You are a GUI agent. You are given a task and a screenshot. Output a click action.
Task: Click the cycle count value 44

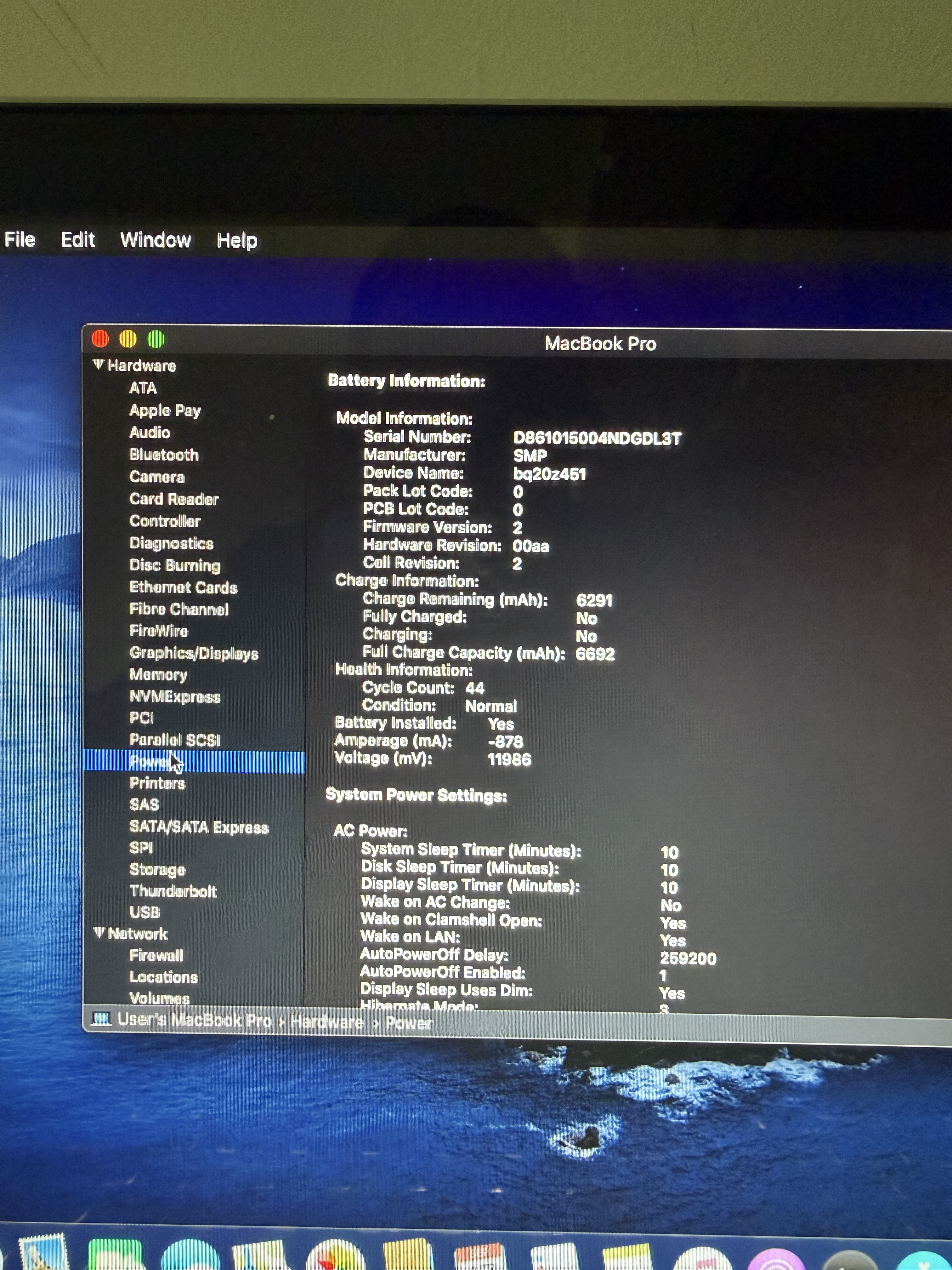(475, 688)
